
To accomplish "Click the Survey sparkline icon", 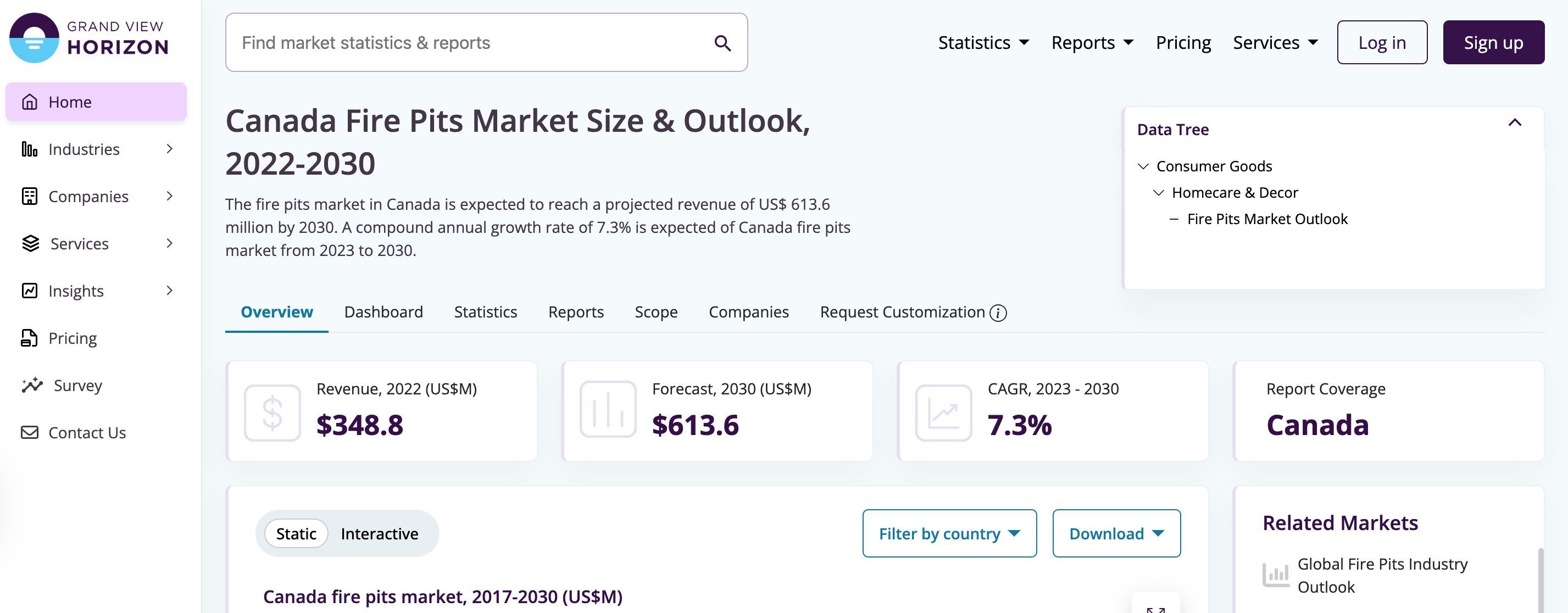I will [x=32, y=386].
